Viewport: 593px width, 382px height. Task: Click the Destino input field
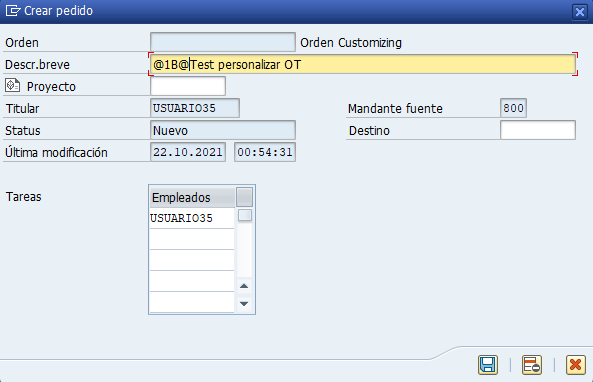click(x=538, y=130)
